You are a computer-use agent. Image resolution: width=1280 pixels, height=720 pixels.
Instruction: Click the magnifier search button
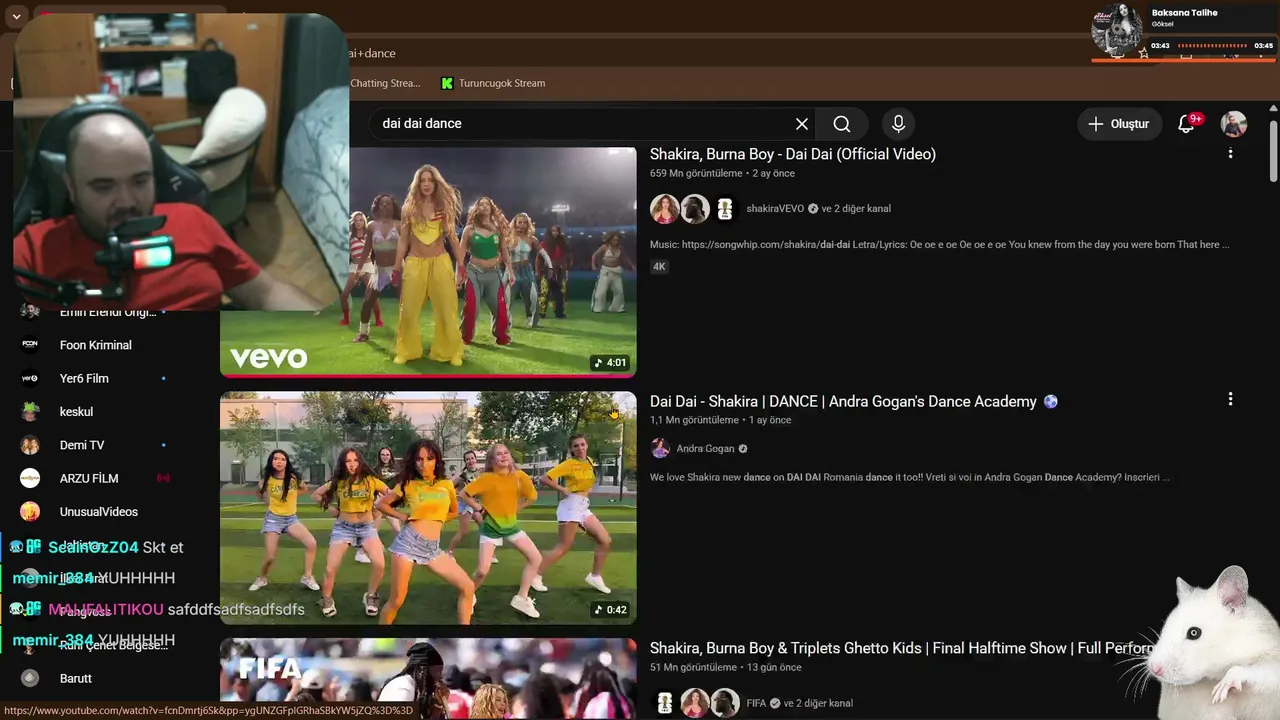click(842, 124)
